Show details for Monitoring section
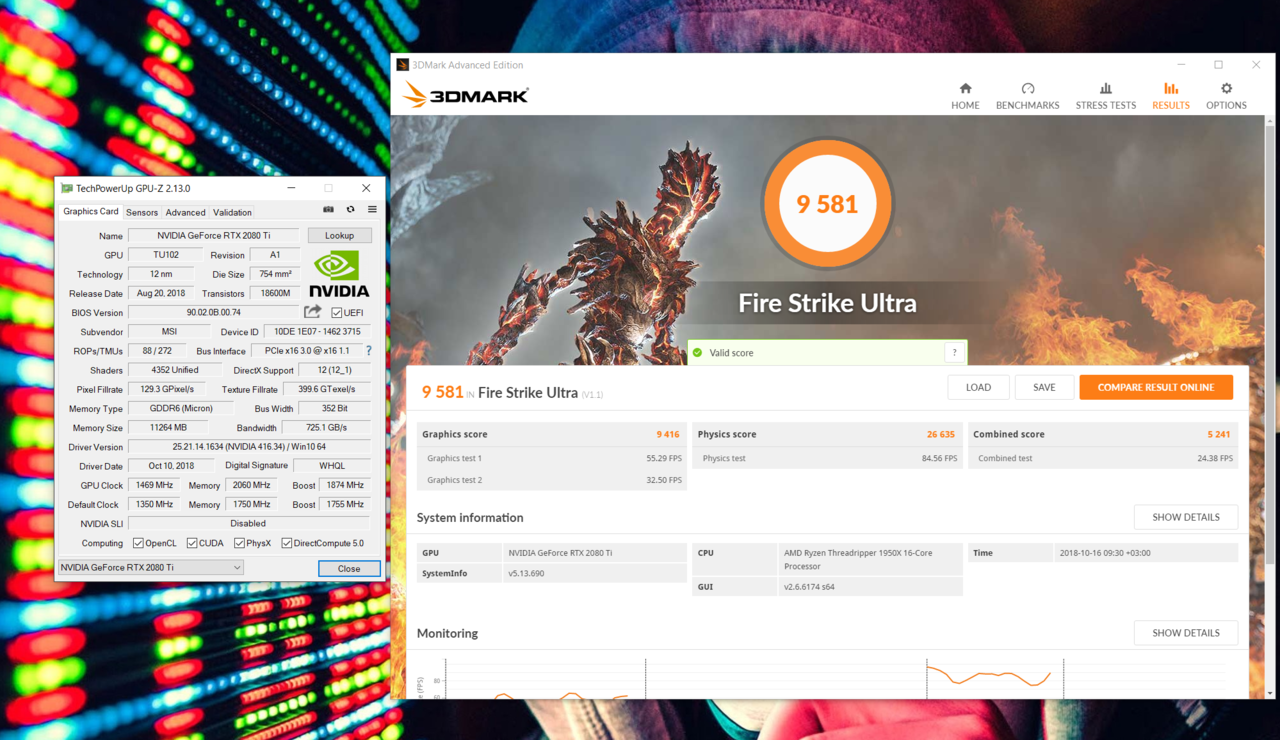 pyautogui.click(x=1186, y=633)
